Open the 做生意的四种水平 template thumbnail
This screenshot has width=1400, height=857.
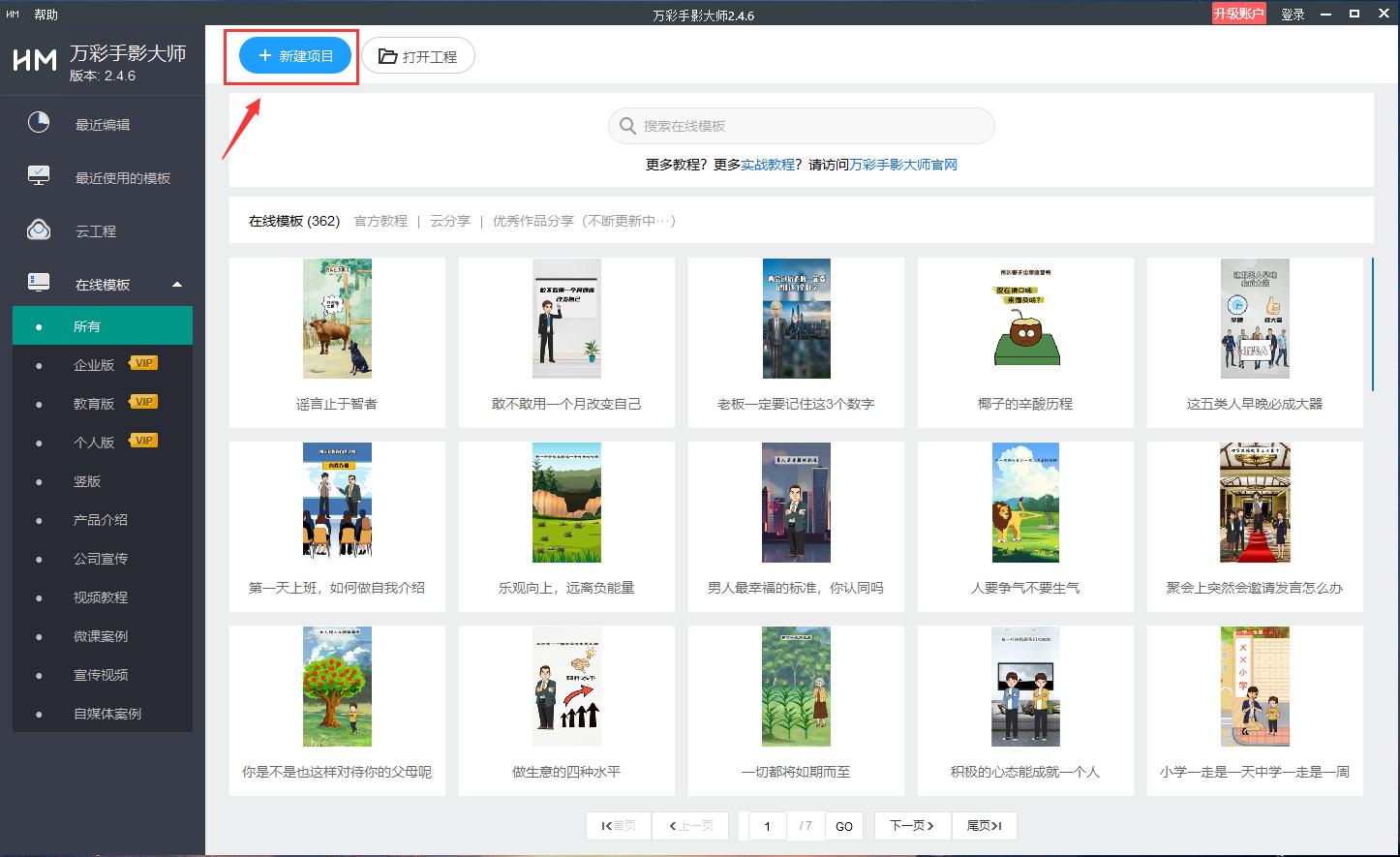tap(566, 687)
